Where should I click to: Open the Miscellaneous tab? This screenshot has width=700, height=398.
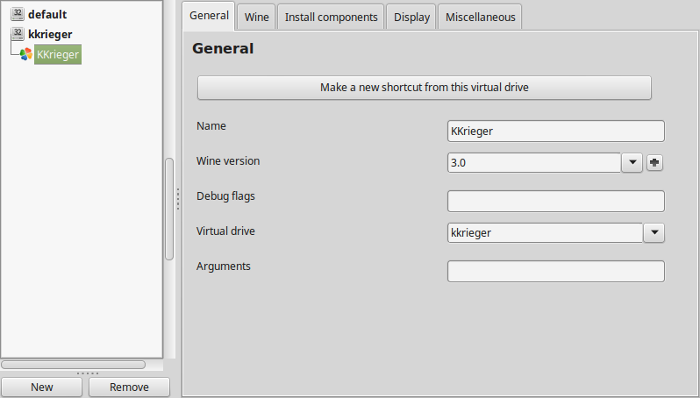point(480,17)
